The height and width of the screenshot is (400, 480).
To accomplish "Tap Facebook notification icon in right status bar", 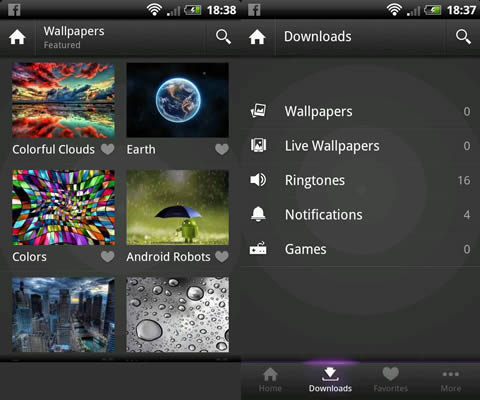I will click(254, 10).
